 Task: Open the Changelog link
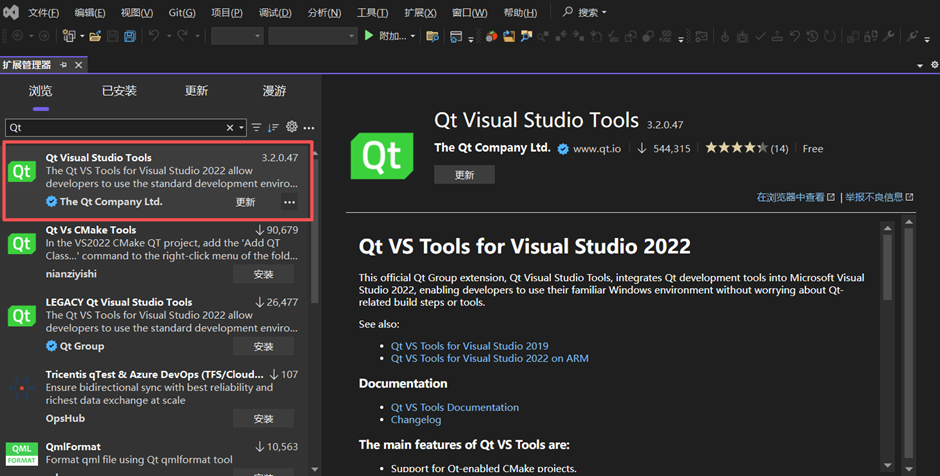pos(416,420)
